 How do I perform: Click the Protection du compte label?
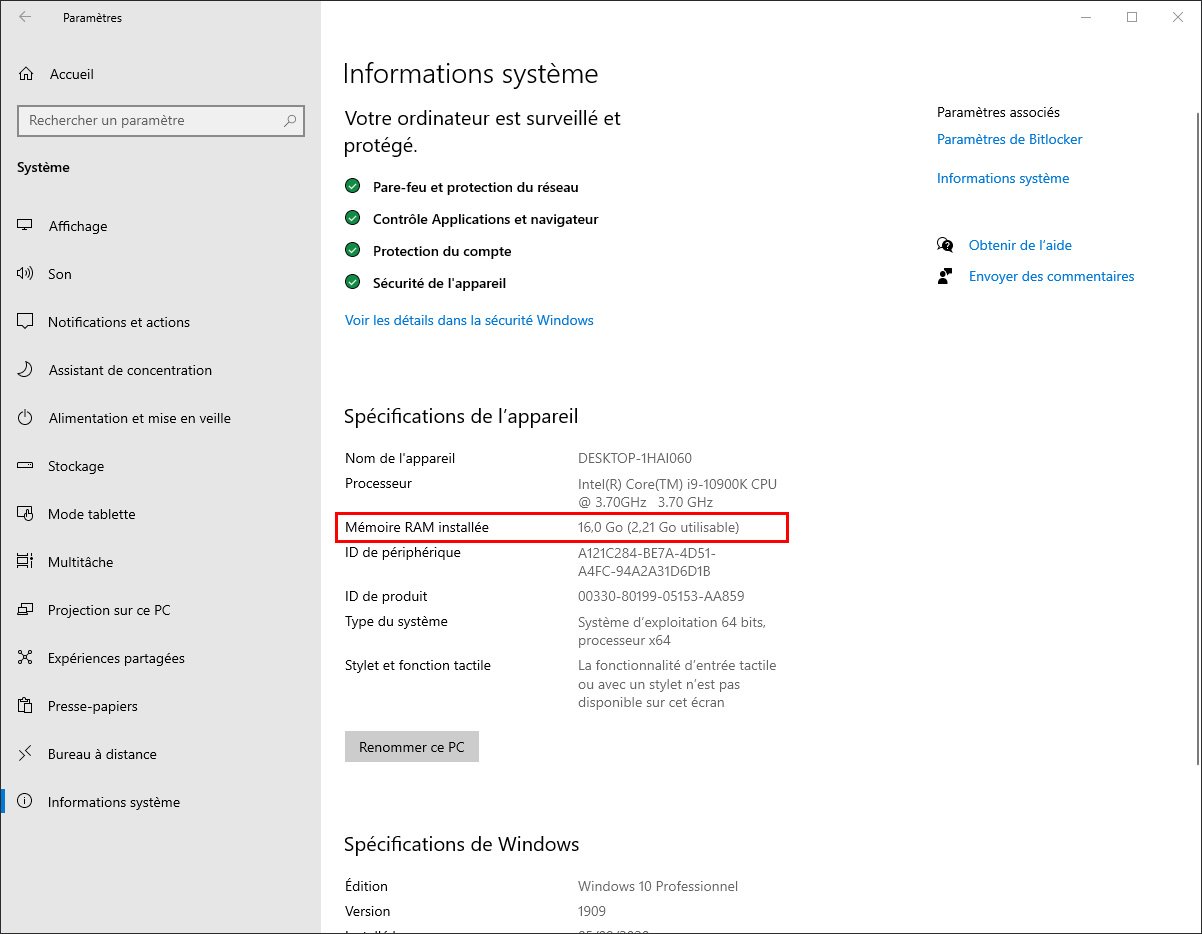pos(442,251)
